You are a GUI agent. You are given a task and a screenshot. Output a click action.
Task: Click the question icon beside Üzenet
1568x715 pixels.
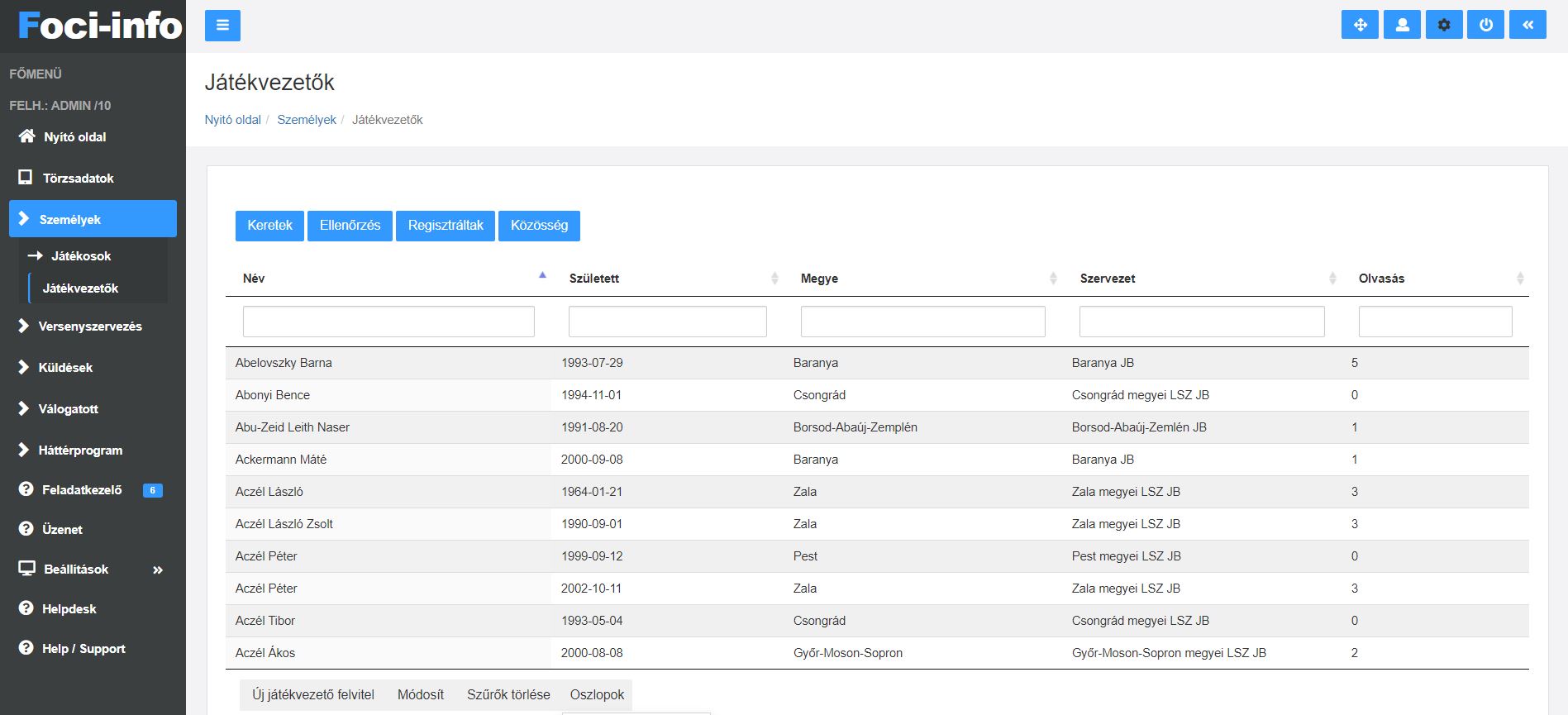tap(26, 529)
